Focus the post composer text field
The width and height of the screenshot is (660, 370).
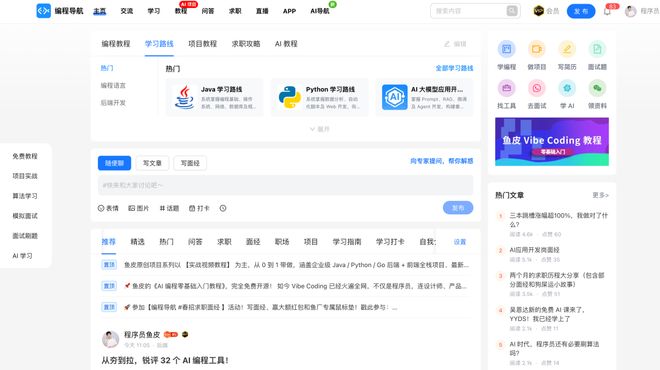point(285,185)
